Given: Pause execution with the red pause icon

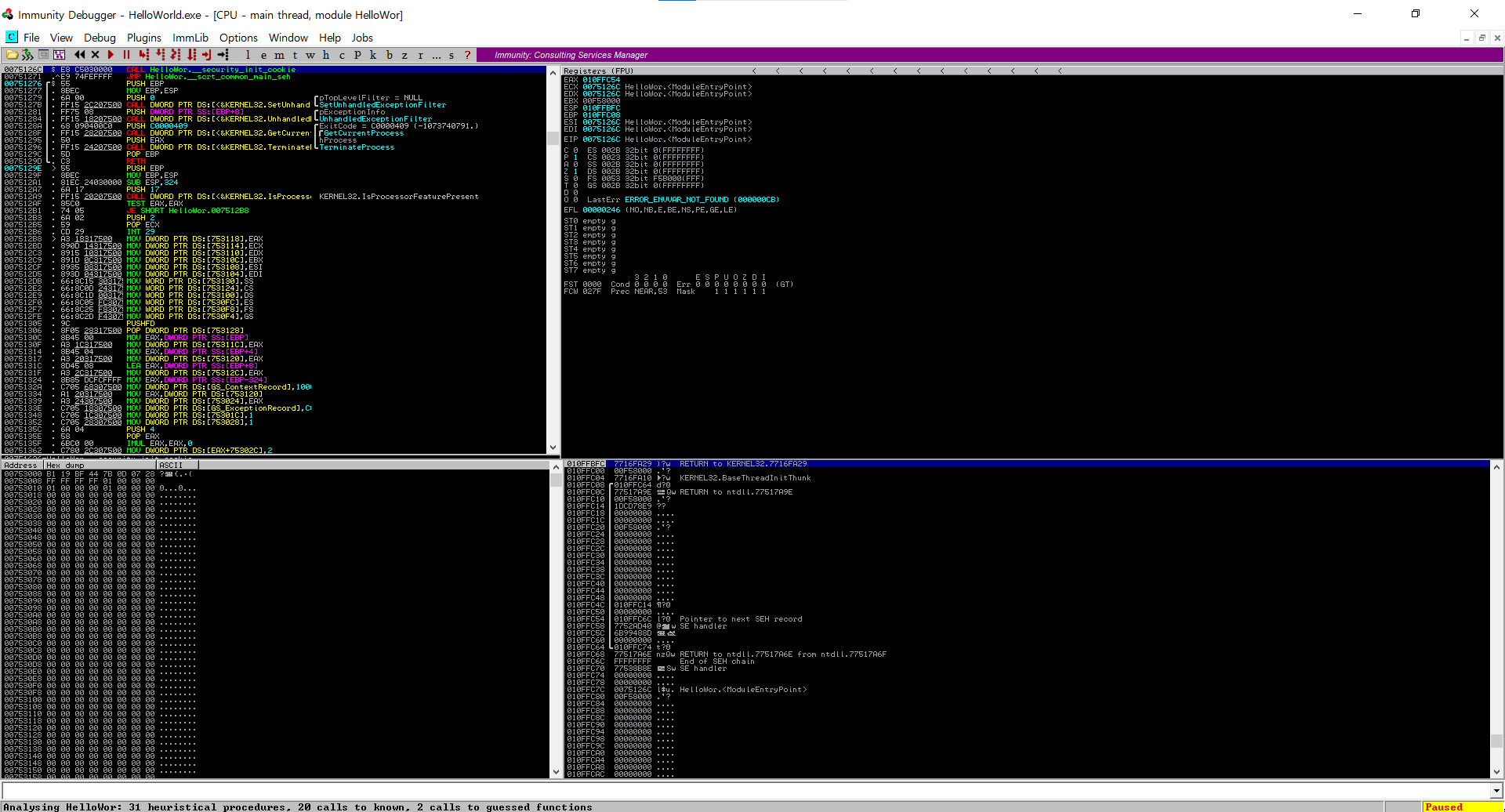Looking at the screenshot, I should (126, 55).
